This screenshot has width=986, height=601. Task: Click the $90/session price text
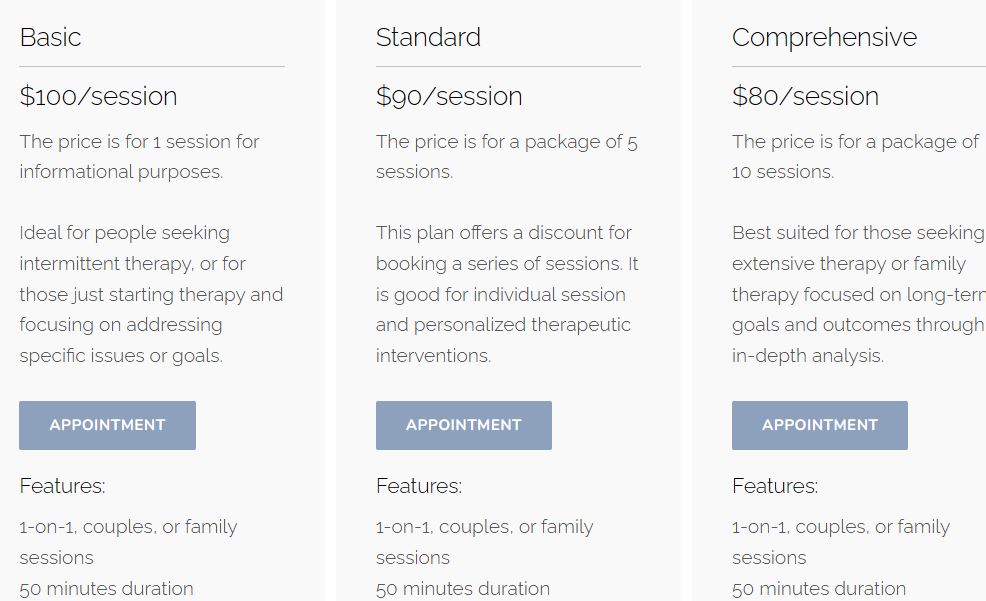tap(449, 96)
